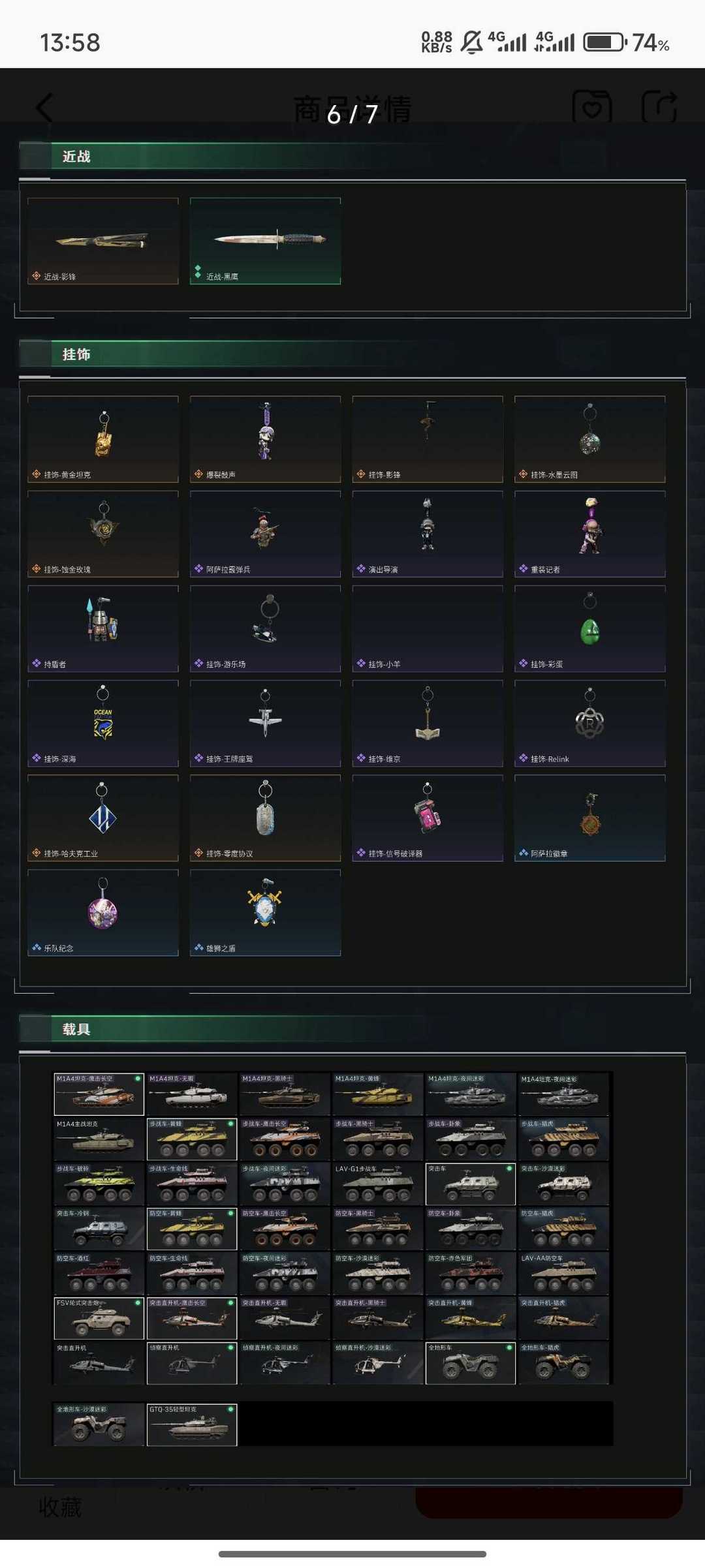Tap the back arrow at top left

44,108
